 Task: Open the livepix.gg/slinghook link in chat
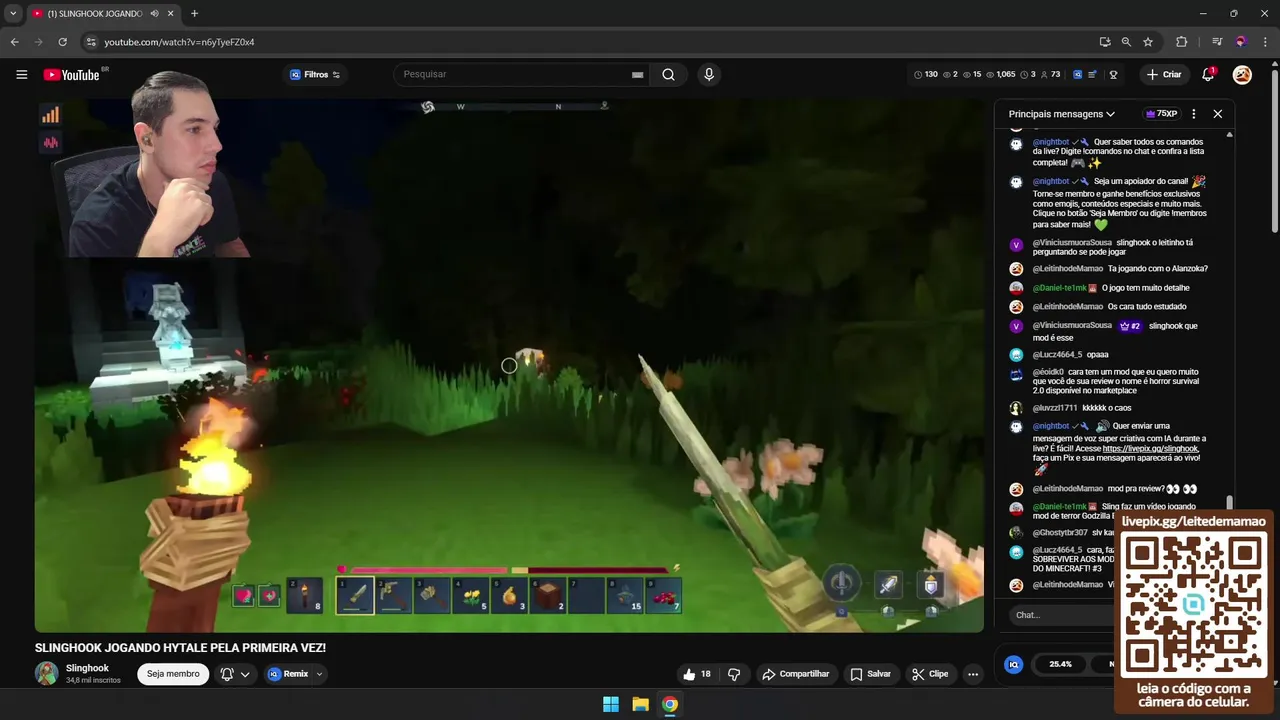pos(1150,448)
